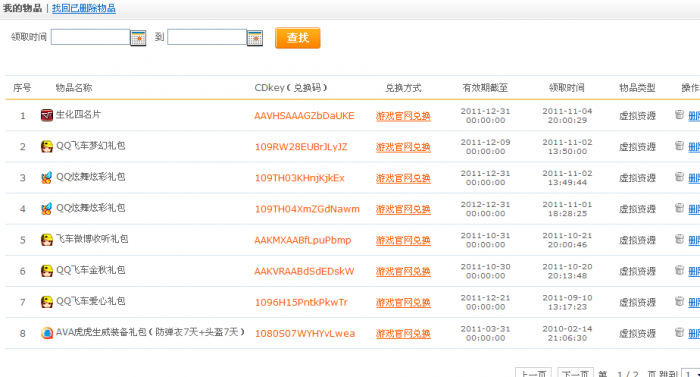This screenshot has height=377, width=700.
Task: Open the jump-to-page dropdown
Action: [691, 373]
